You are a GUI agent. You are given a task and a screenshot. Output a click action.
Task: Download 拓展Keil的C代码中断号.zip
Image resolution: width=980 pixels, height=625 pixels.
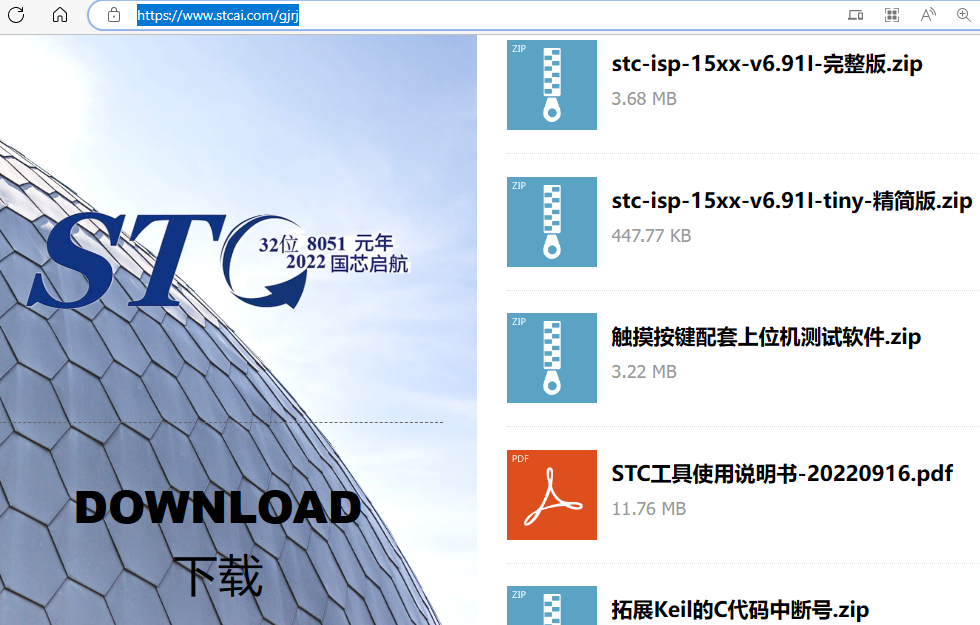pyautogui.click(x=740, y=610)
